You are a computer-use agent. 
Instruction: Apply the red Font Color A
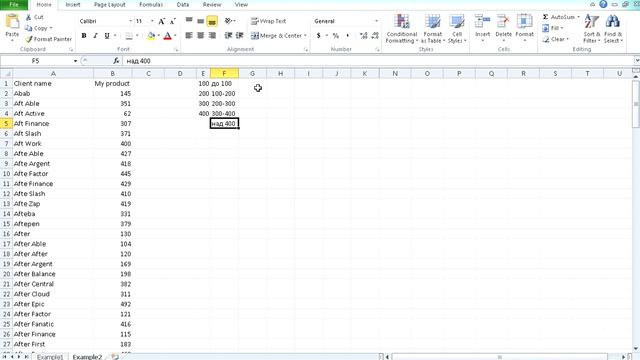point(167,36)
